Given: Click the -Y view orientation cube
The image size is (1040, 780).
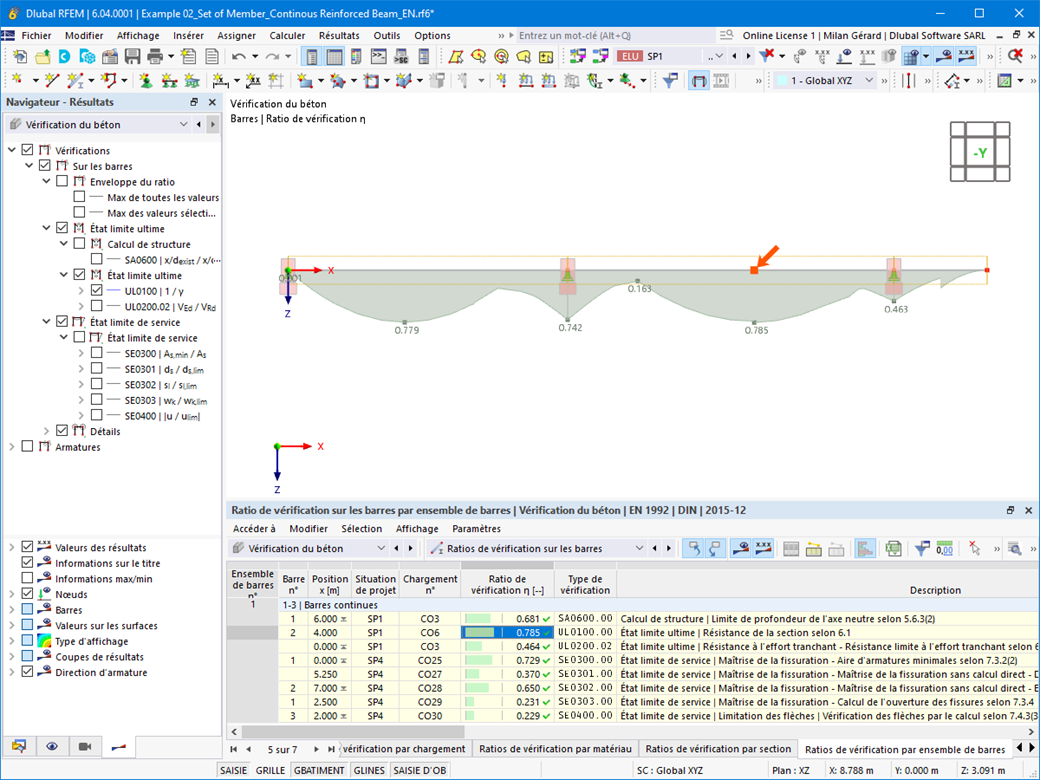Looking at the screenshot, I should [x=980, y=152].
